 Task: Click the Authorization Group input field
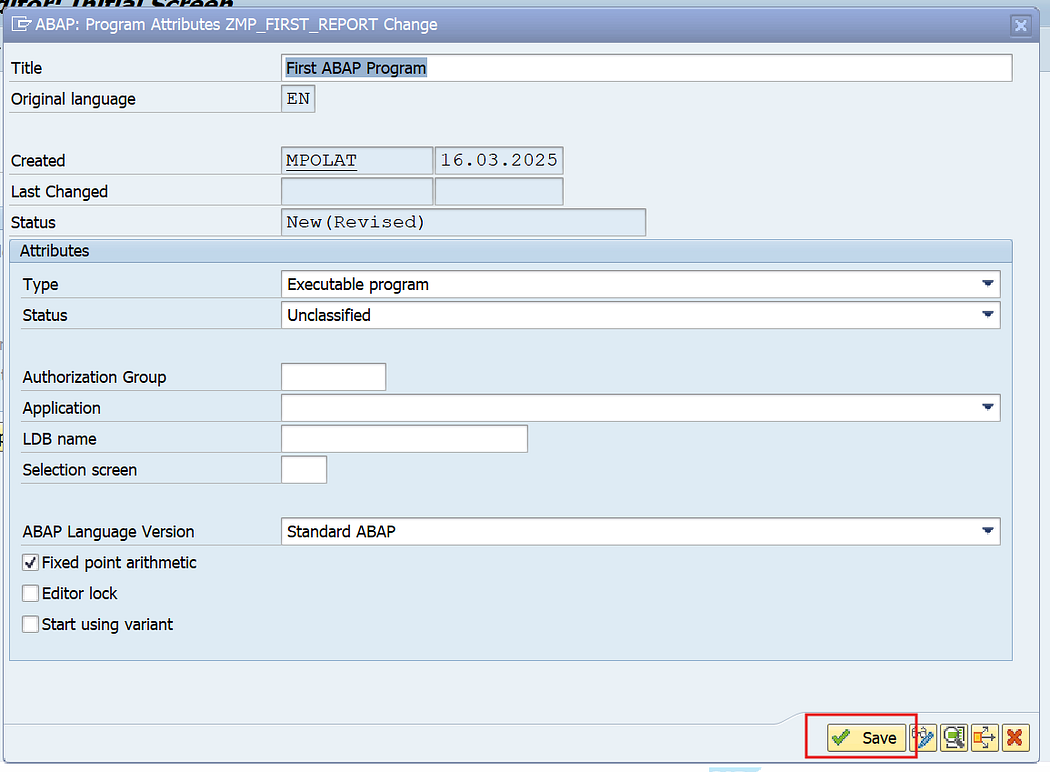(333, 376)
